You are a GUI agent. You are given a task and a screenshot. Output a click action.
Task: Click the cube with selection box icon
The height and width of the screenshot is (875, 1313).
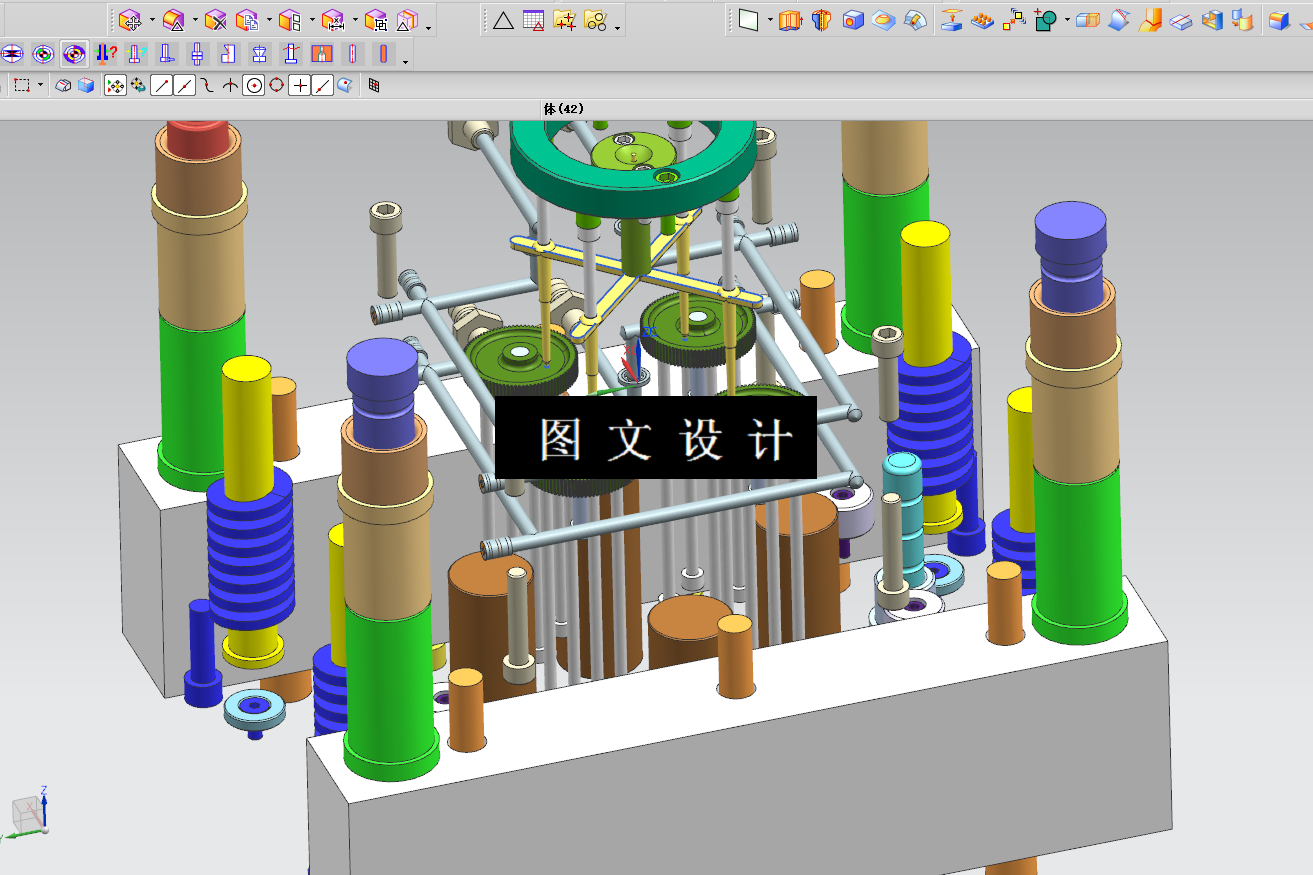pyautogui.click(x=376, y=20)
